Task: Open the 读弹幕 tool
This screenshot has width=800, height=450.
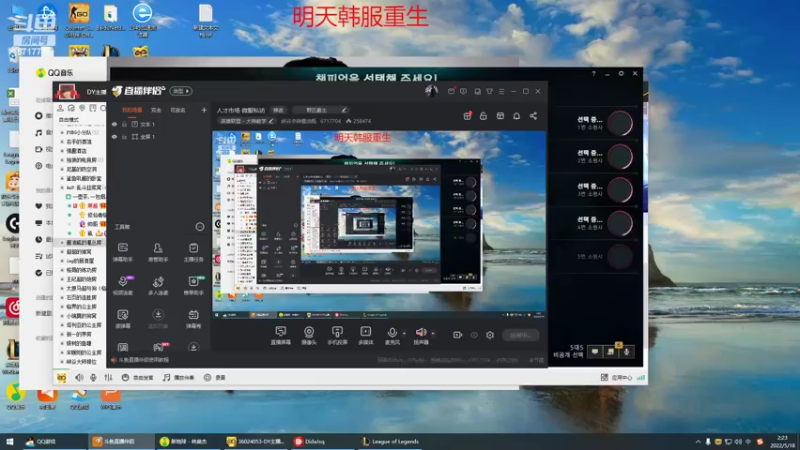Action: pos(123,319)
